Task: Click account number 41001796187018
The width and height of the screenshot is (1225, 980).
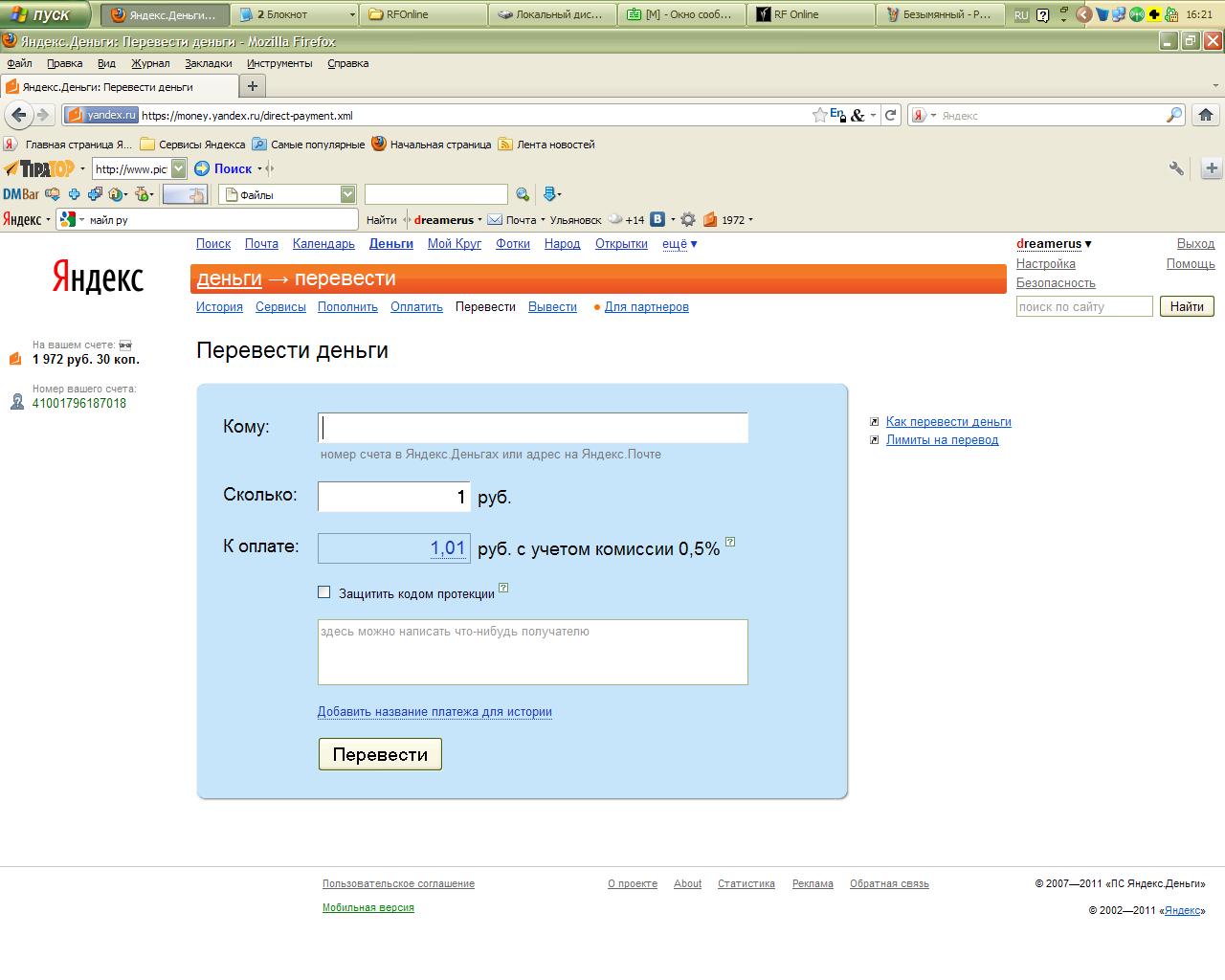Action: 79,403
